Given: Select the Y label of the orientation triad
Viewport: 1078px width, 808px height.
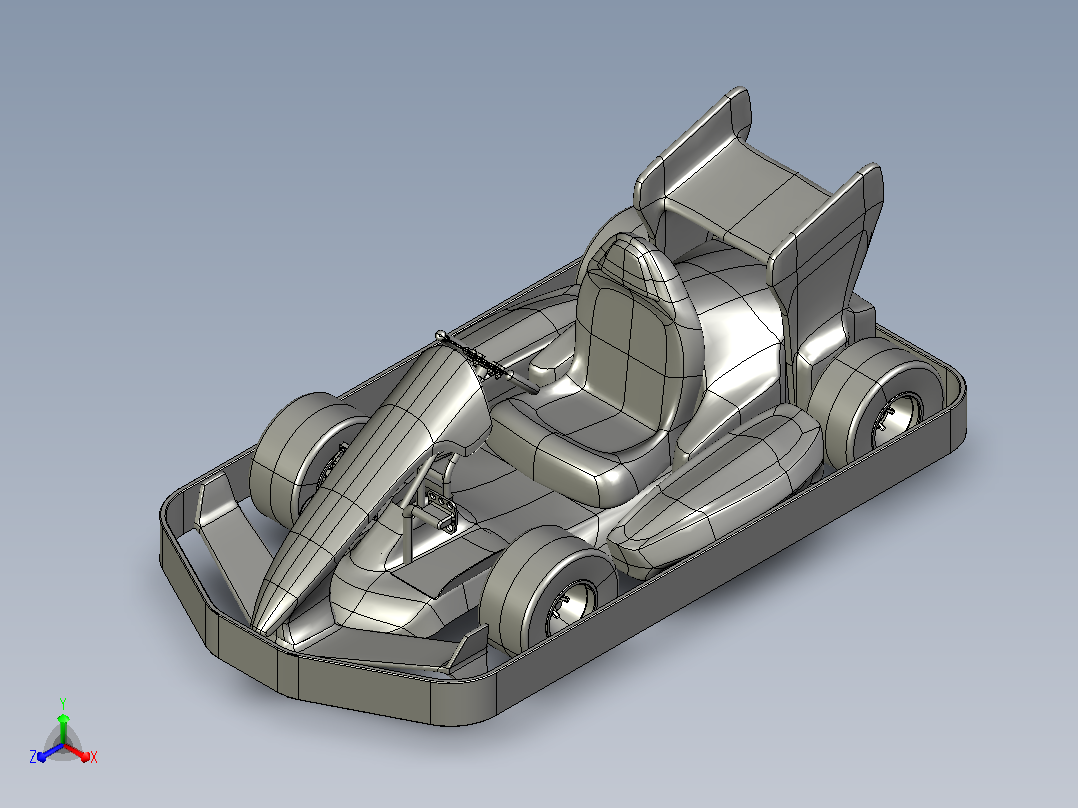Looking at the screenshot, I should pyautogui.click(x=63, y=704).
